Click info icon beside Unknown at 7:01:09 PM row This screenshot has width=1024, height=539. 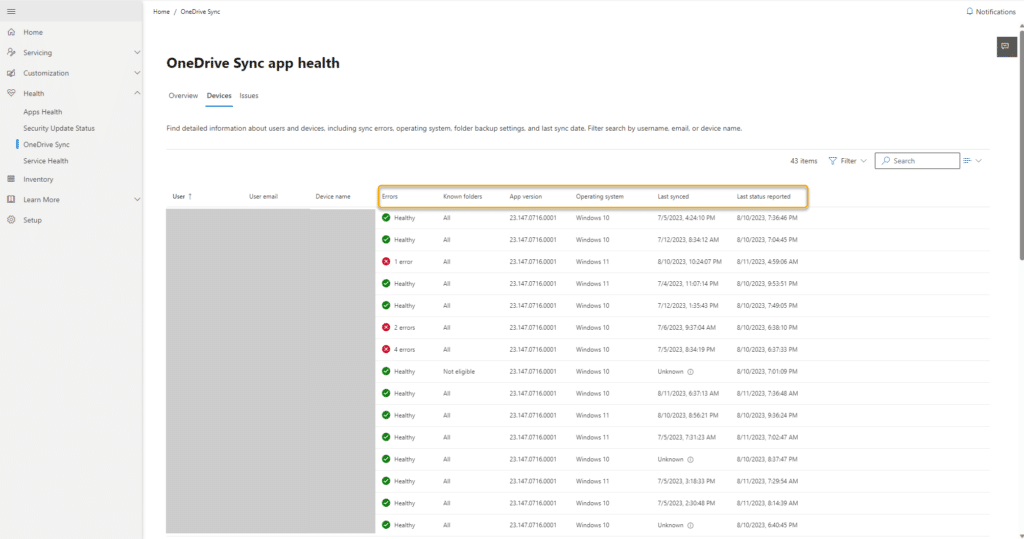point(690,372)
